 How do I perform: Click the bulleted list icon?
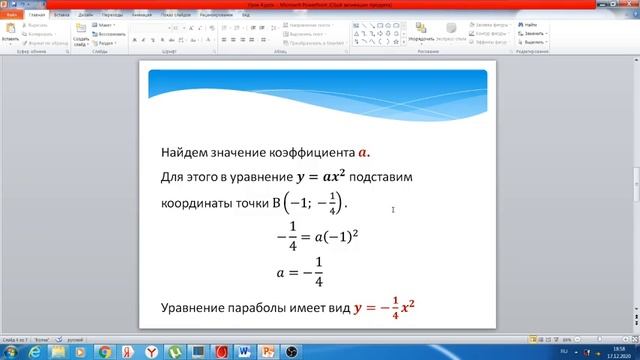point(225,28)
